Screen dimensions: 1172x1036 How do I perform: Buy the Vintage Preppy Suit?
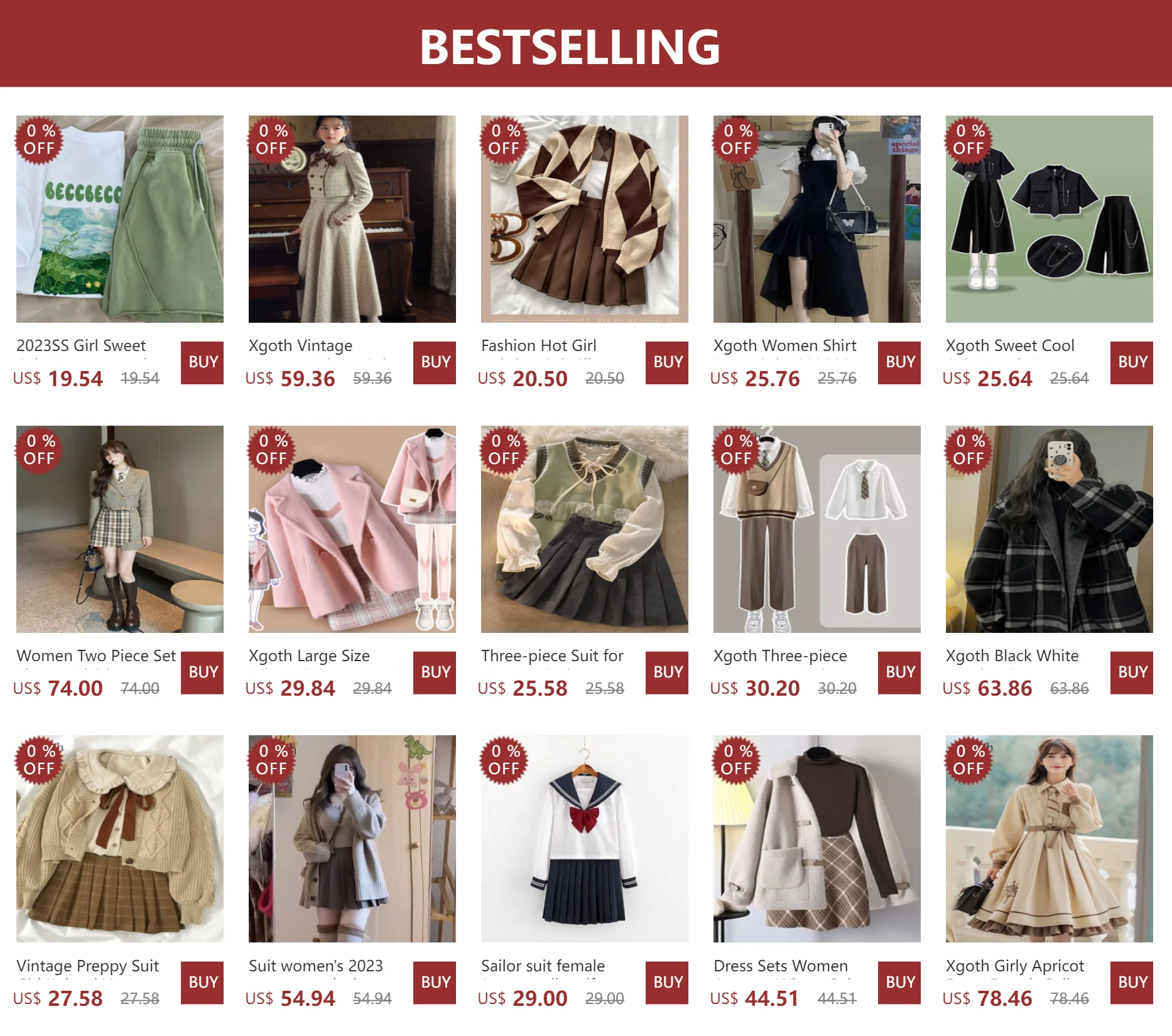tap(202, 983)
